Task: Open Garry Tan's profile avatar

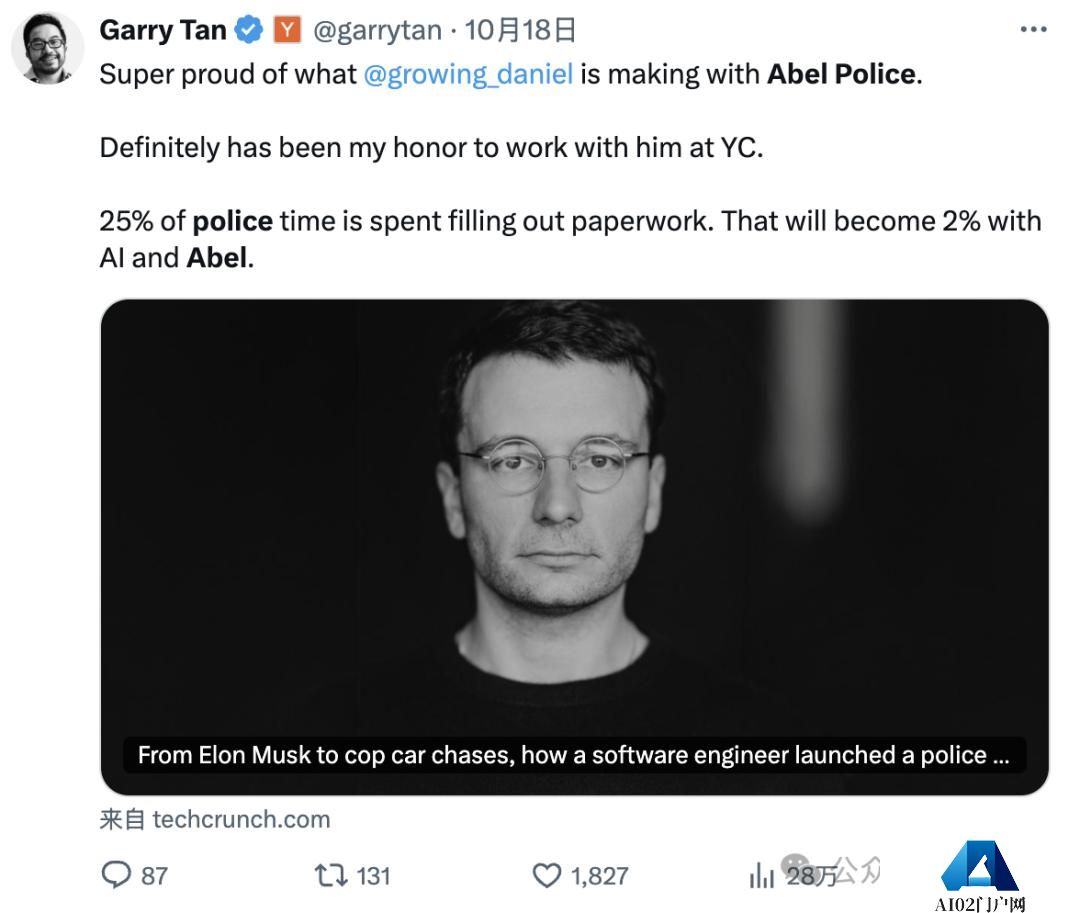Action: (48, 48)
